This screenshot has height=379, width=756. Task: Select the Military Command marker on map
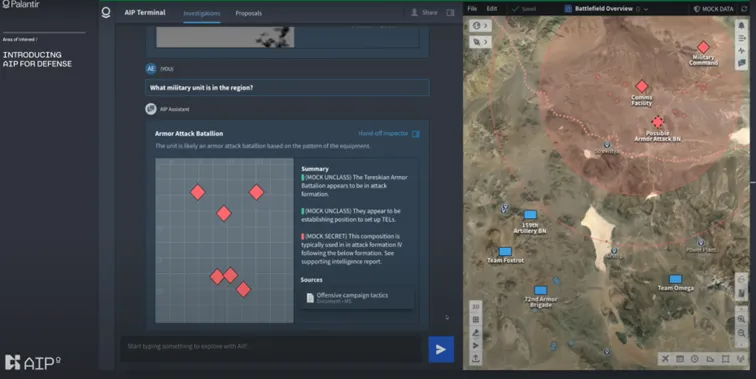[703, 47]
